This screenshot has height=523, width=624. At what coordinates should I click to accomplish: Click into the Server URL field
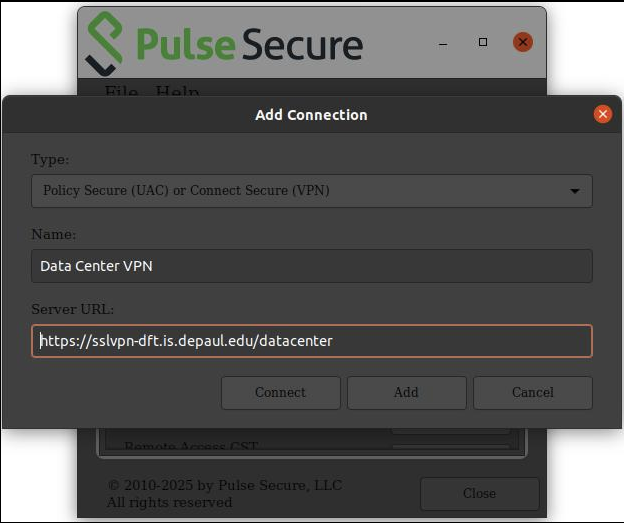coord(311,341)
